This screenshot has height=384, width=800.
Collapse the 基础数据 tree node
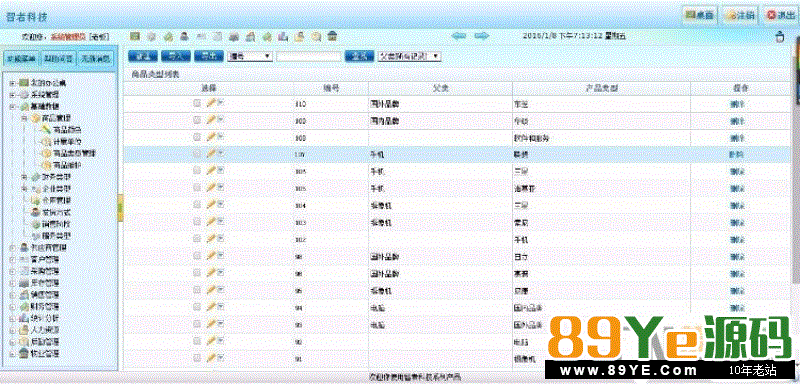pyautogui.click(x=12, y=107)
